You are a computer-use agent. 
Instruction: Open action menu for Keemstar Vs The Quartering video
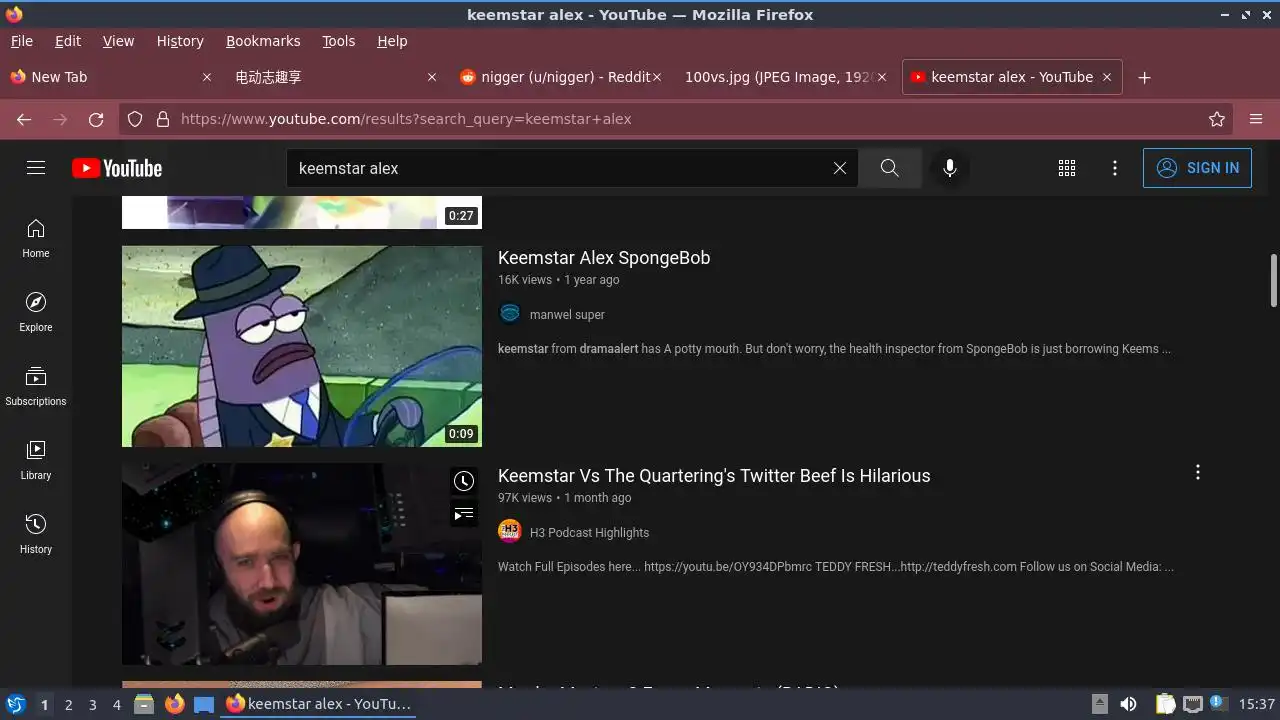tap(1198, 472)
